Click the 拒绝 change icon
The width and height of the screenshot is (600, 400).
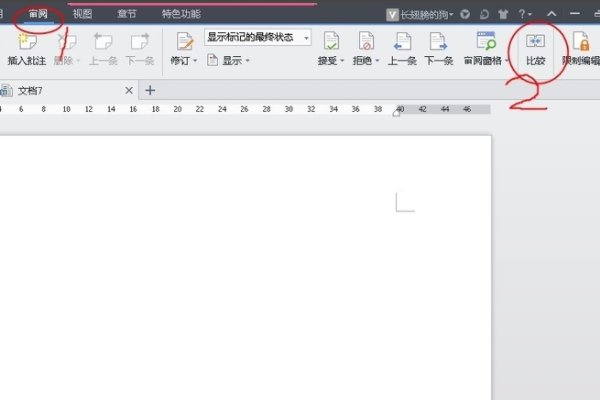click(366, 41)
